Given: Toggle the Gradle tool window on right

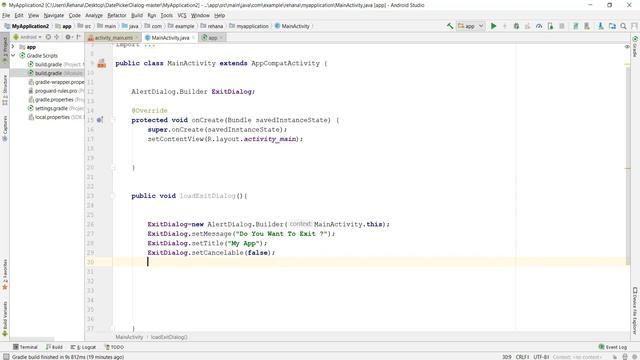Looking at the screenshot, I should point(635,47).
